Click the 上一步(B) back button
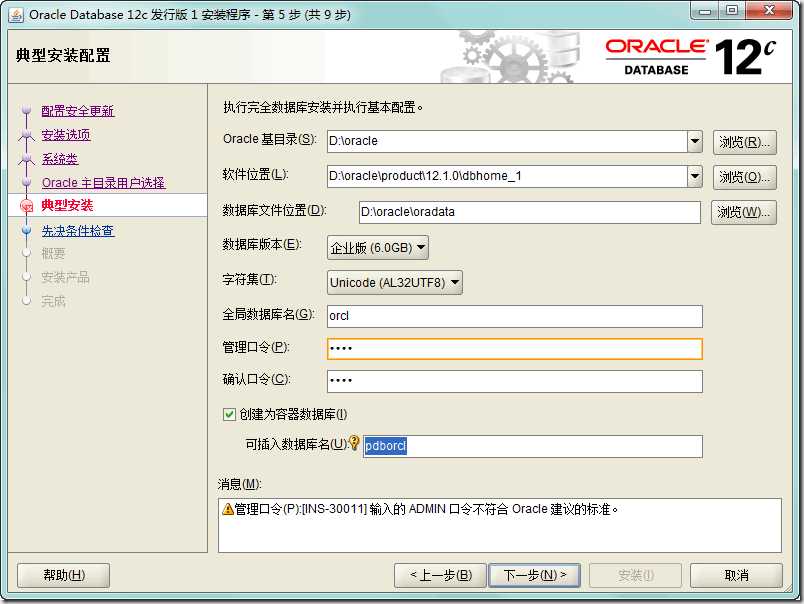Screen dimensions: 804x604 [x=440, y=575]
